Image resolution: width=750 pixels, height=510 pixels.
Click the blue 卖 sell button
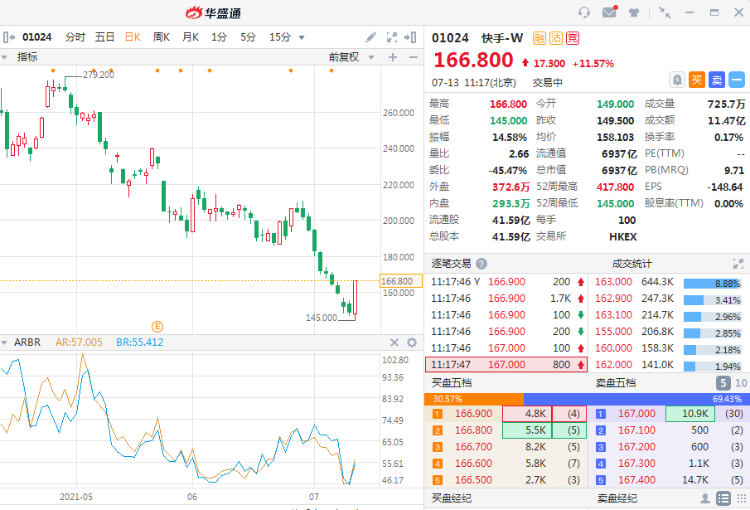[x=717, y=80]
